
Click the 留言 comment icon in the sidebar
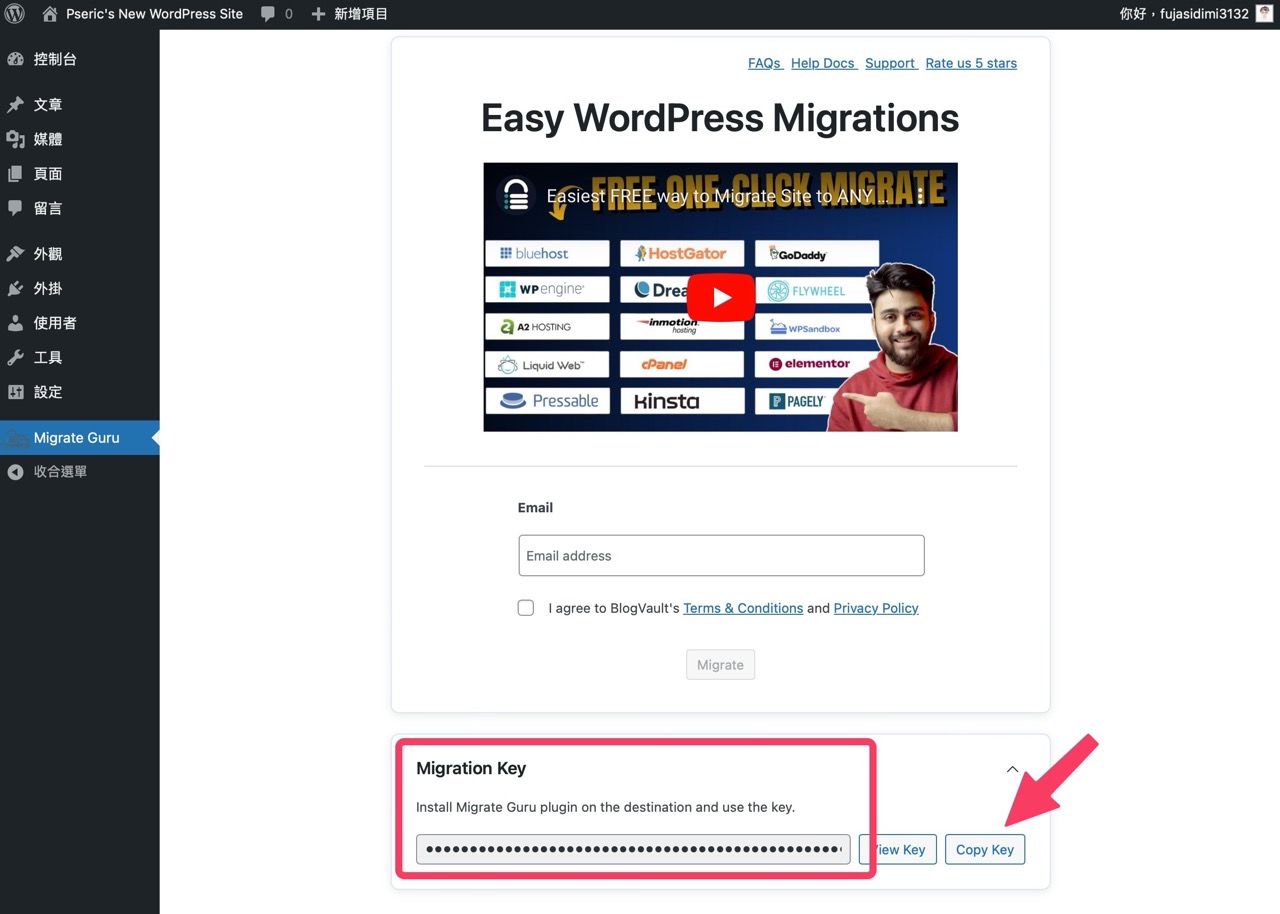[15, 208]
